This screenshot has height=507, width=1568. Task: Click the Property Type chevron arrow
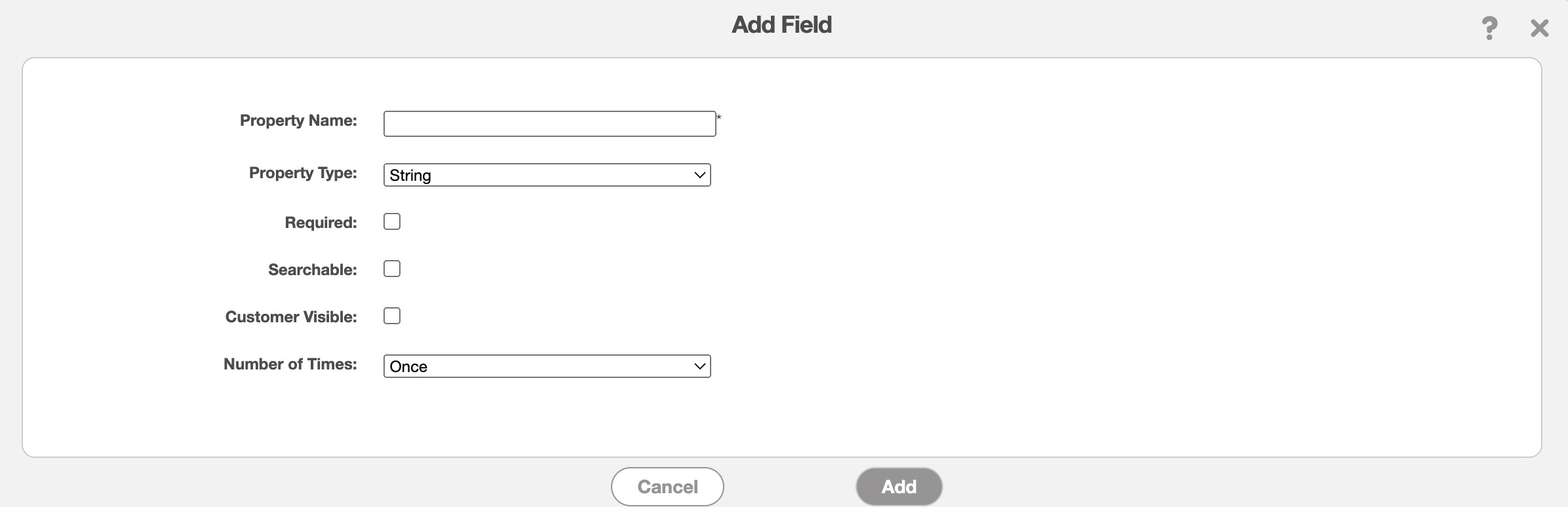point(699,175)
